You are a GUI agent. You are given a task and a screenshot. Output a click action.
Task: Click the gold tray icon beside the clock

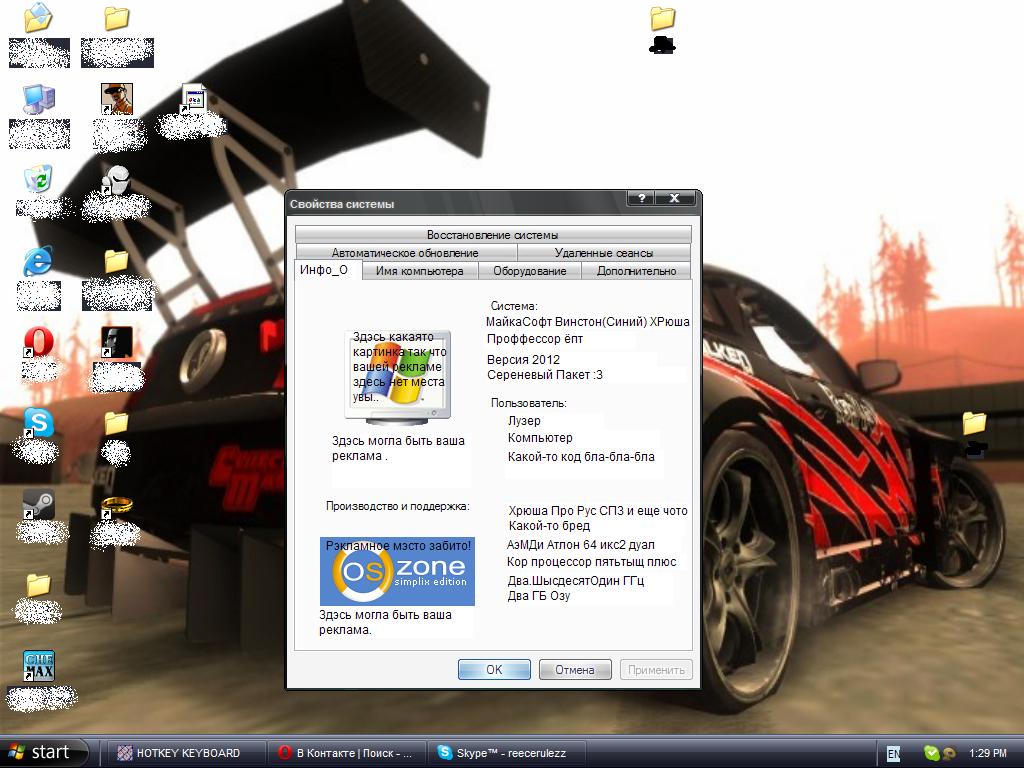click(x=949, y=753)
